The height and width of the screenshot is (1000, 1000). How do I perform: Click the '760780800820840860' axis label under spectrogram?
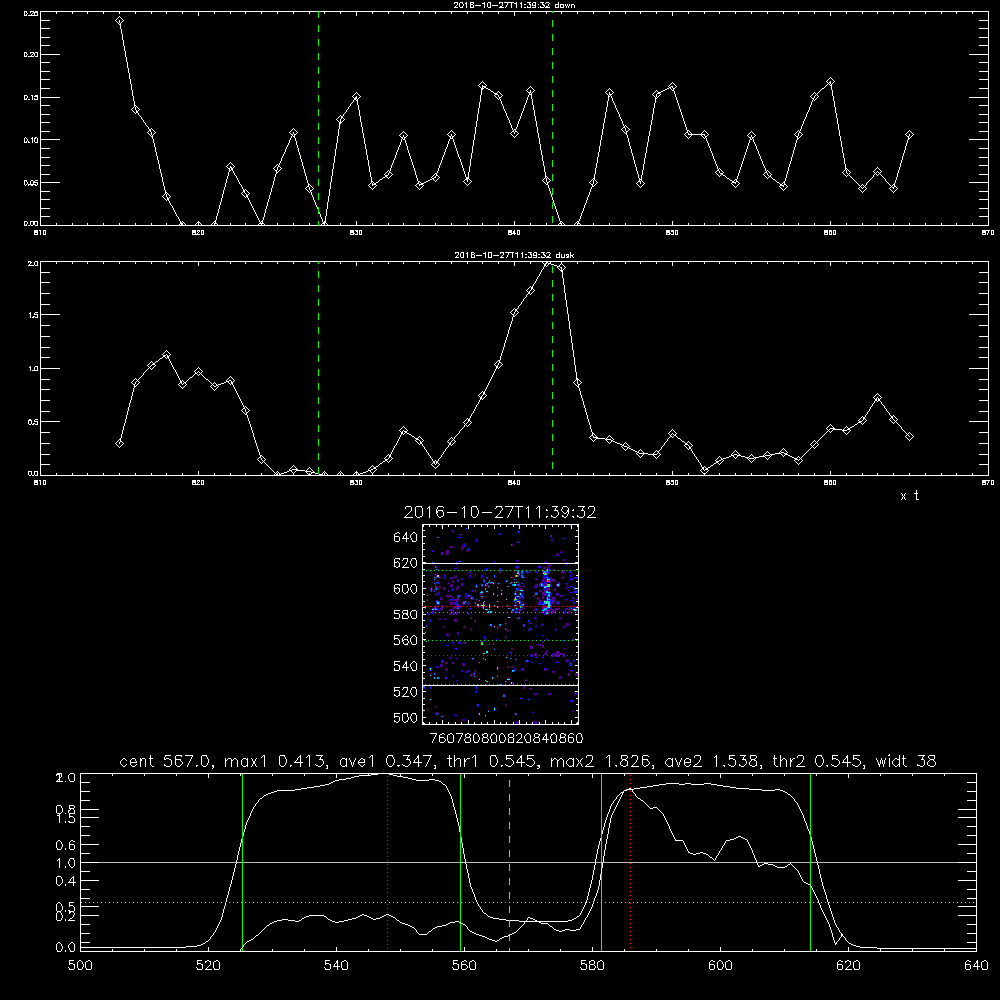(x=506, y=738)
